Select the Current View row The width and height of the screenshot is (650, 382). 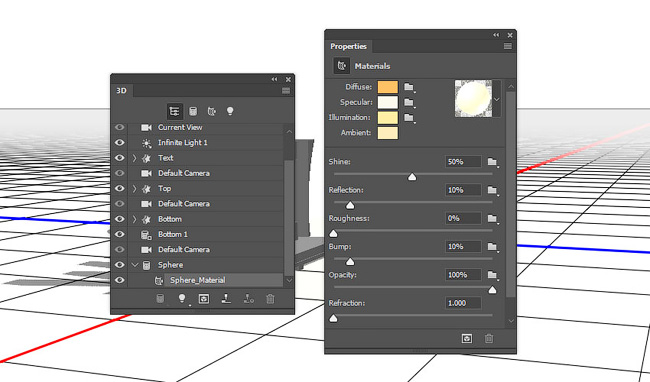coord(206,127)
